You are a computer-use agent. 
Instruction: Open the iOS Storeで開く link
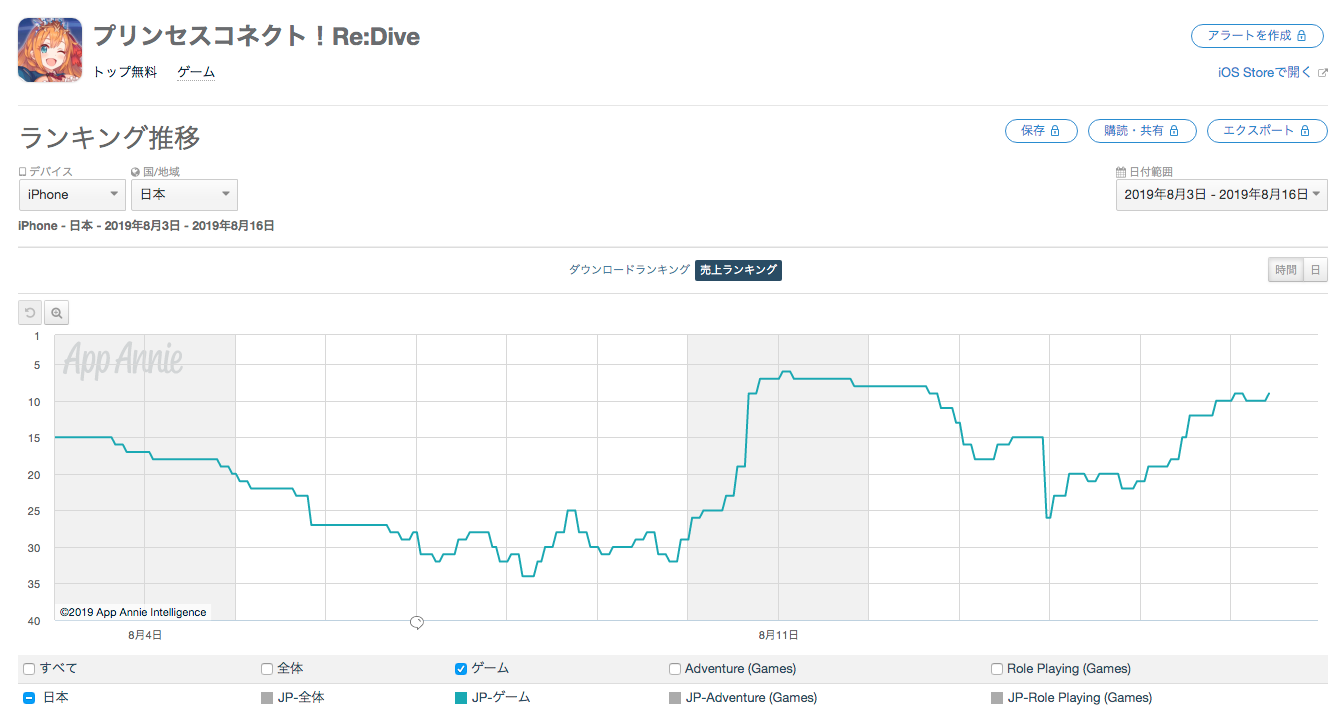pos(1264,73)
